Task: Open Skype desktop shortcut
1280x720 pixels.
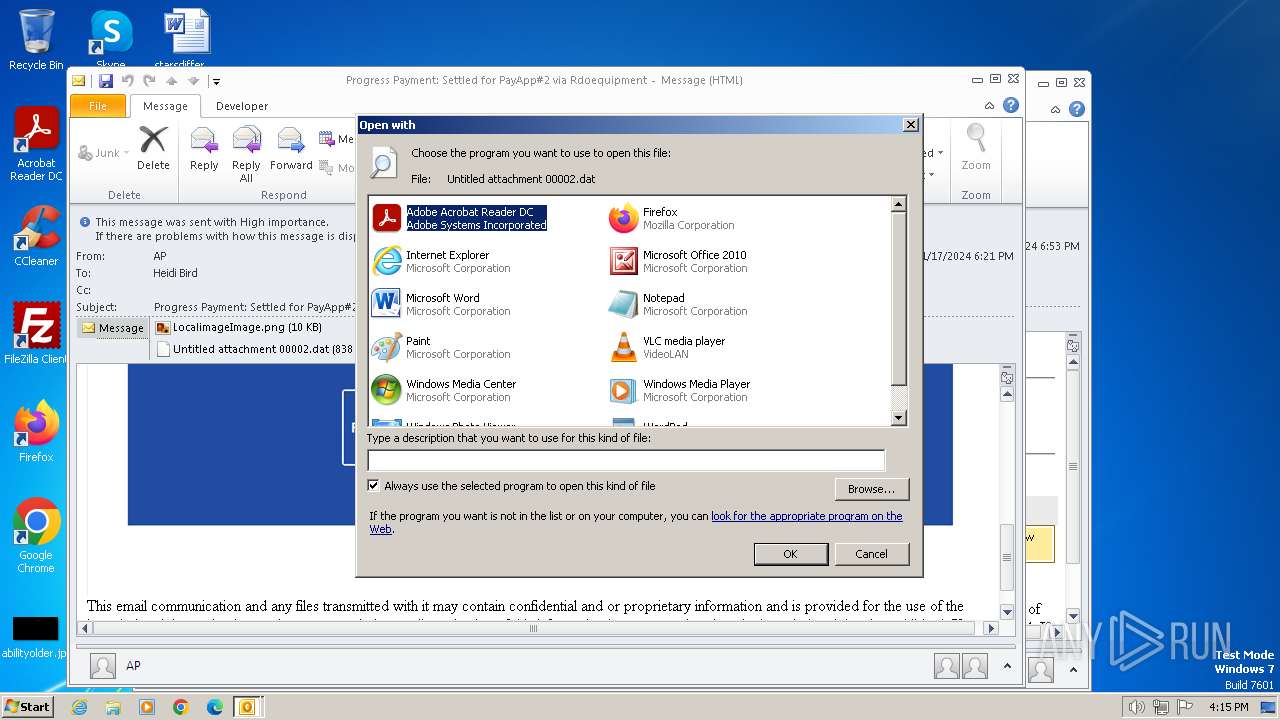Action: [x=110, y=38]
